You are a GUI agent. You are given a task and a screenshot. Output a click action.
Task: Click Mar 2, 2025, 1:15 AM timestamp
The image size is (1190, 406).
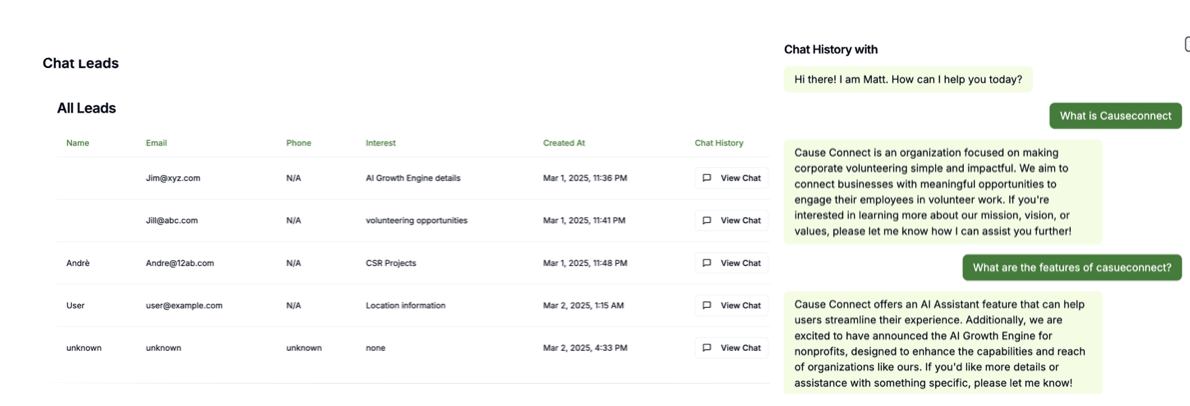[583, 306]
